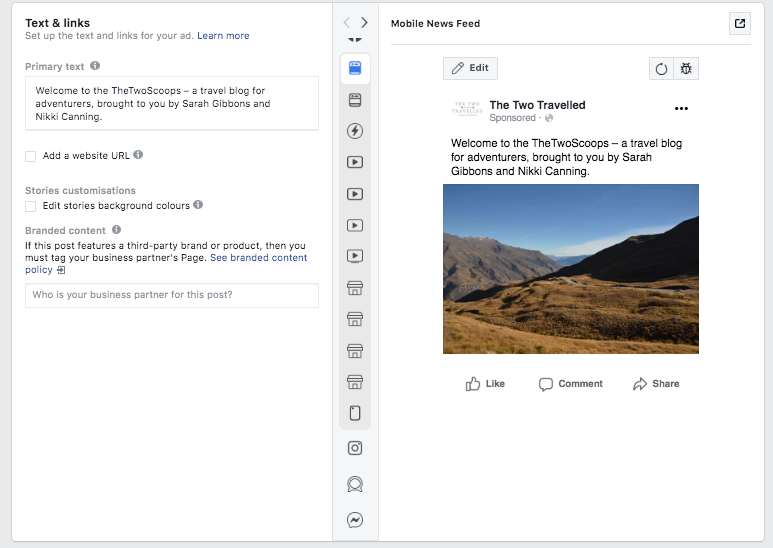Select the Instagram placement preview icon

(x=355, y=448)
